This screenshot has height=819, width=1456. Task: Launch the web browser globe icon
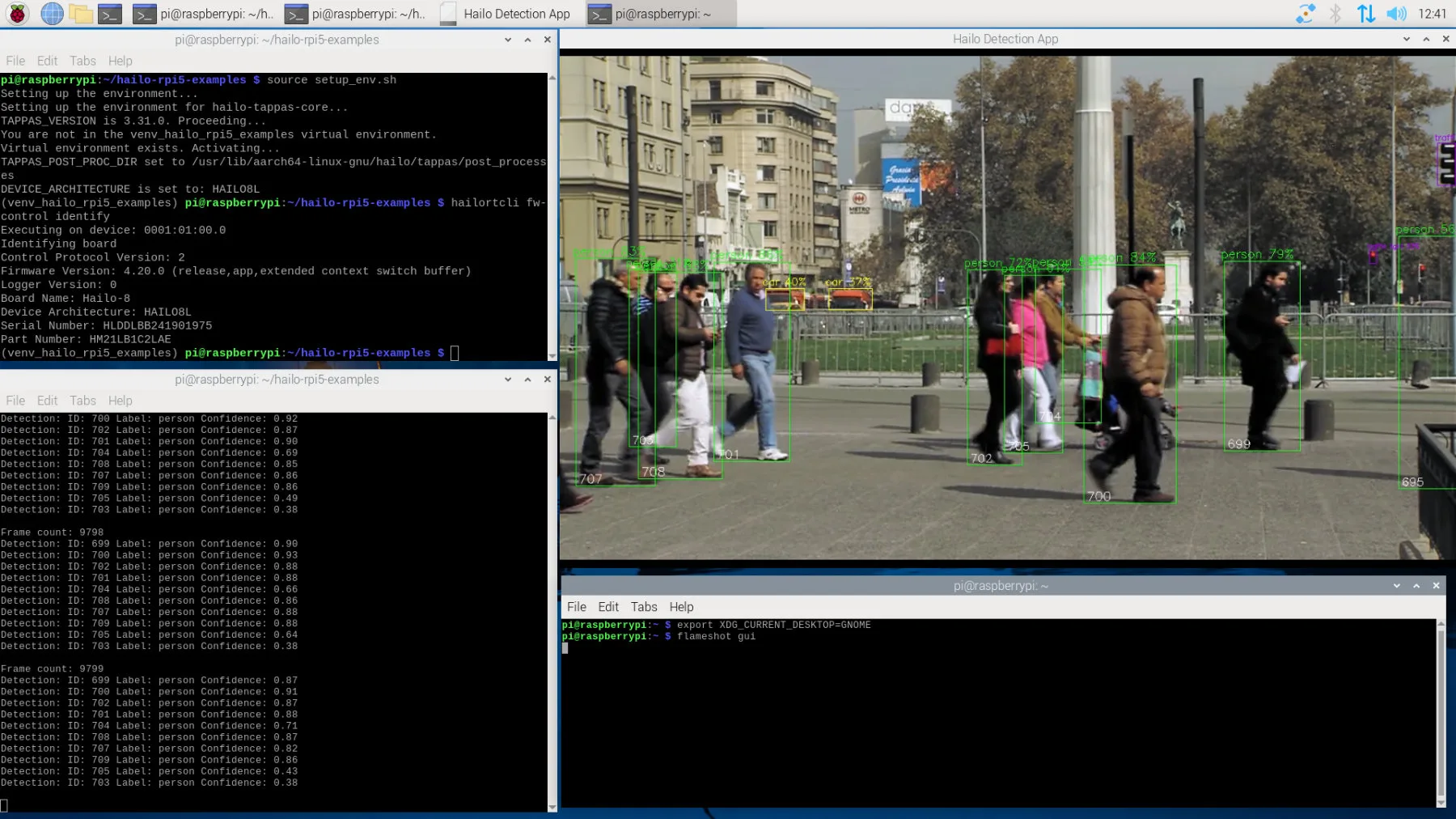52,14
